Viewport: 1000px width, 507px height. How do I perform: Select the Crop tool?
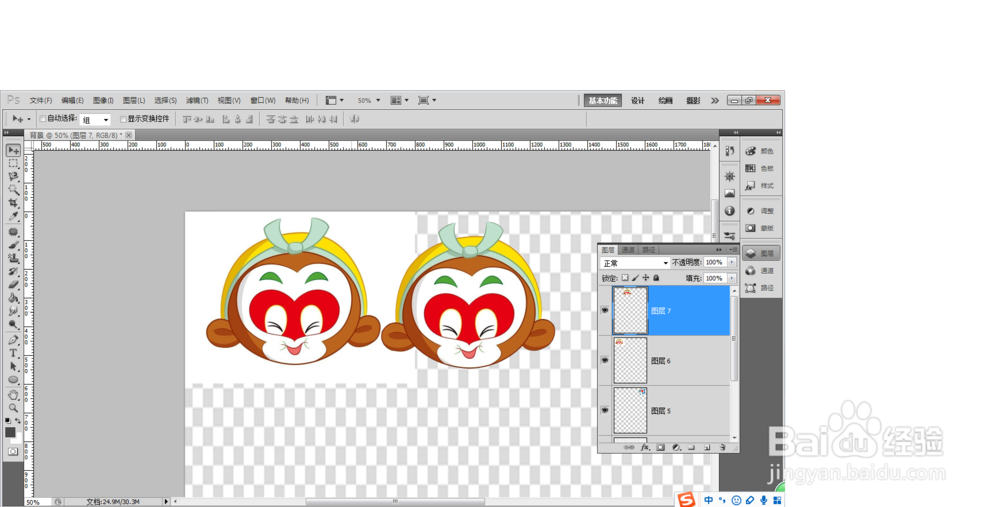(x=13, y=203)
